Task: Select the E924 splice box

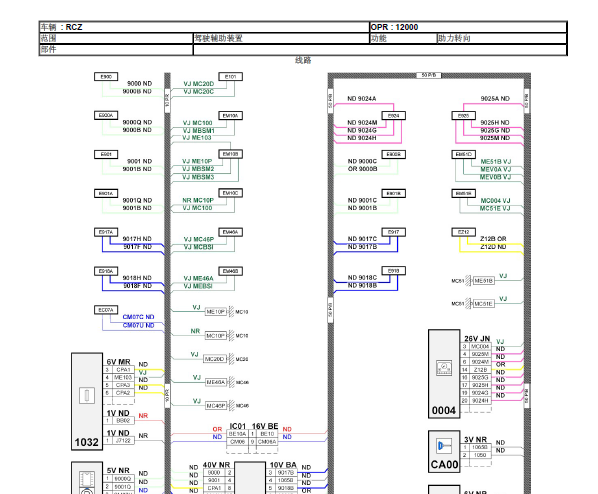Action: tap(394, 116)
